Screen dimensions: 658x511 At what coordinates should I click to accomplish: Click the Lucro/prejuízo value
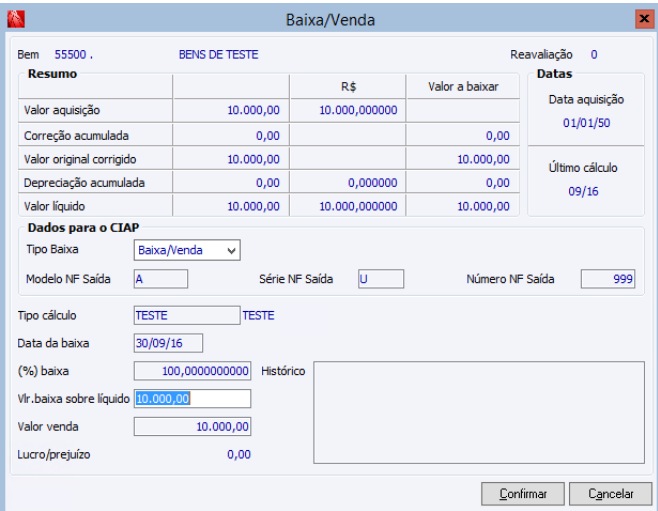pos(238,454)
